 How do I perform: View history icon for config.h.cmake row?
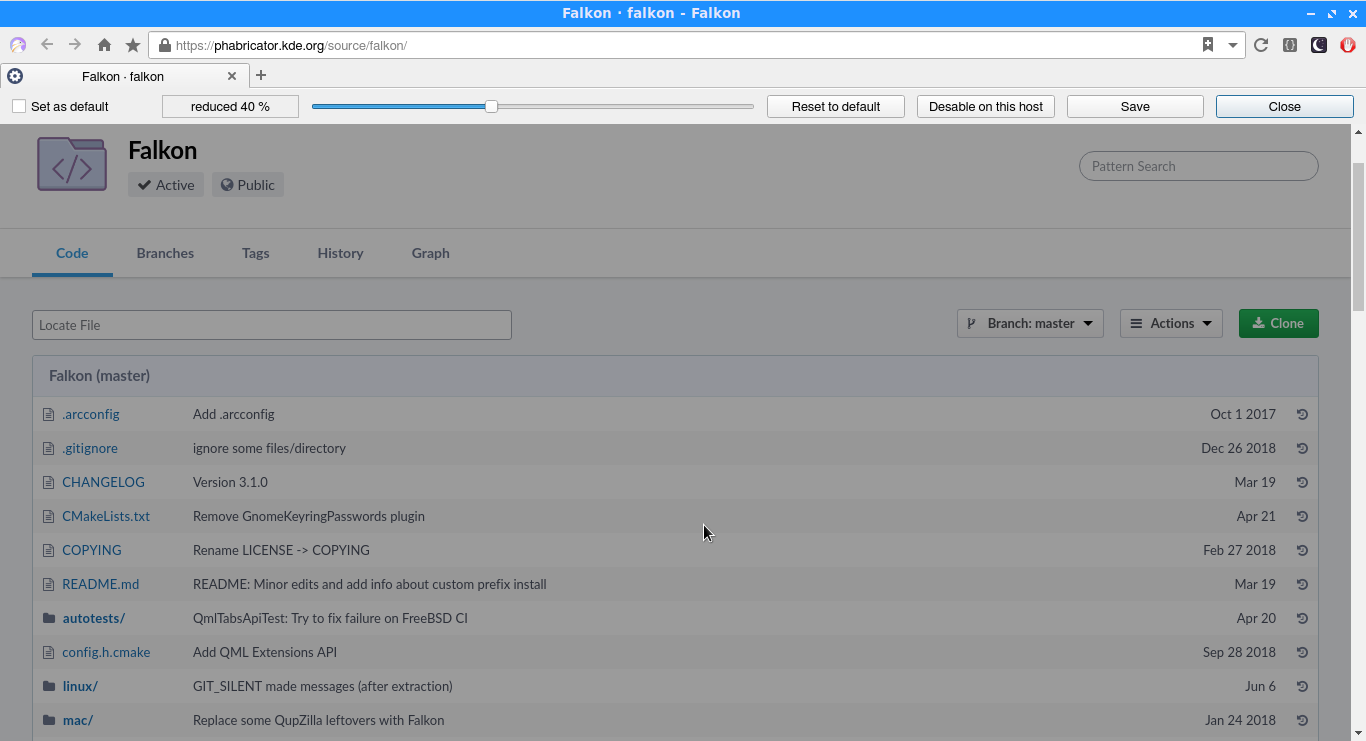tap(1302, 652)
